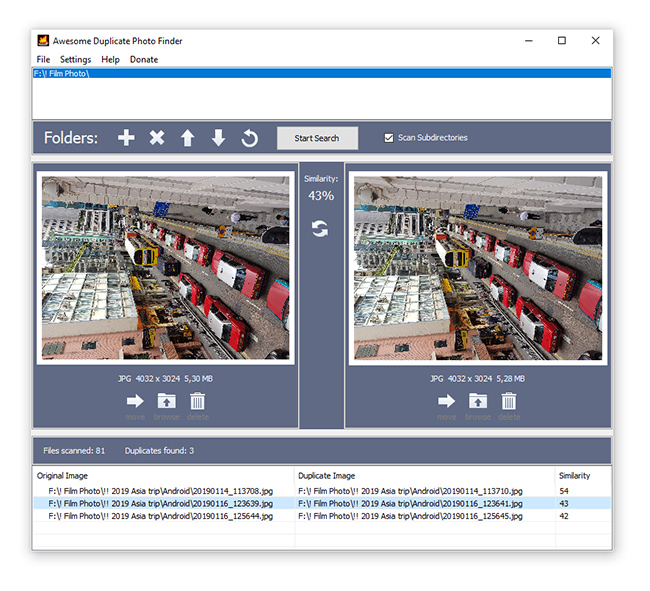Delete the right image via trash icon
The image size is (650, 591).
pos(509,401)
